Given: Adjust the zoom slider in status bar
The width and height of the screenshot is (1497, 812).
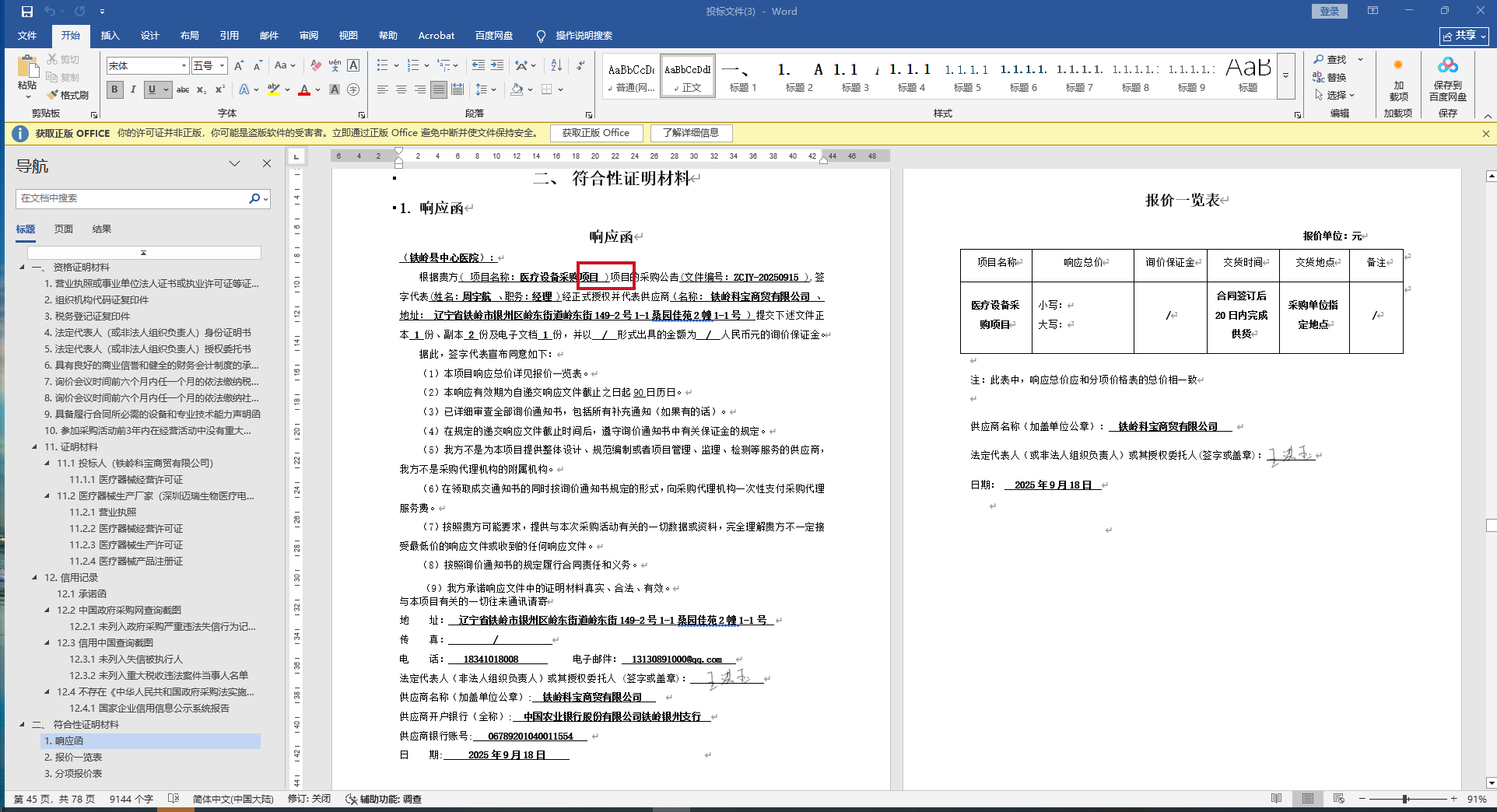Looking at the screenshot, I should pos(1406,799).
